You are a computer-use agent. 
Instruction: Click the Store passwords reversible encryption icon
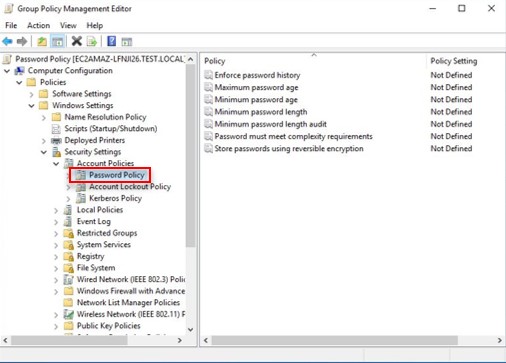point(208,148)
